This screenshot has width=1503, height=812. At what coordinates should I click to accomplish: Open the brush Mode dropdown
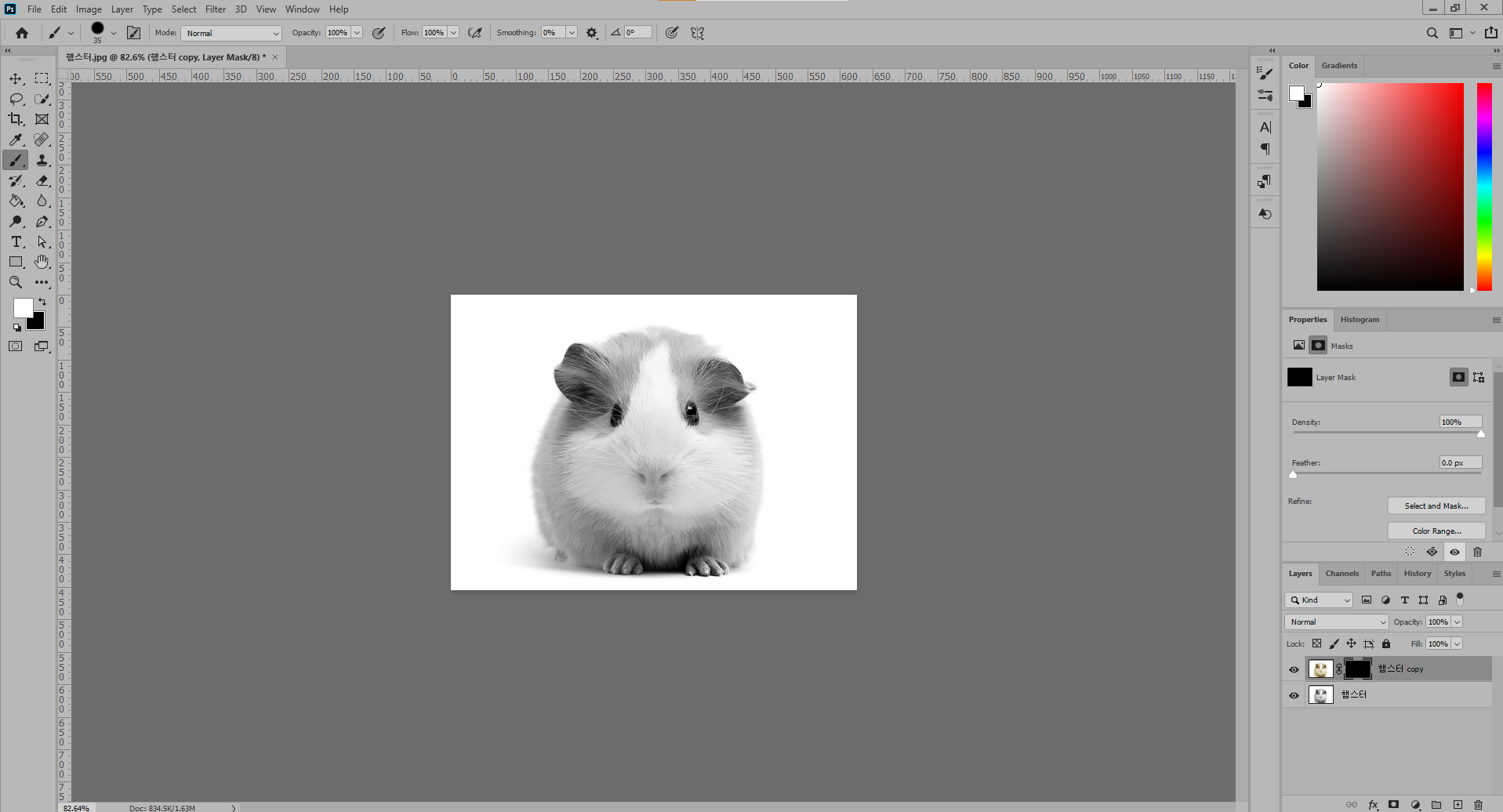pos(231,33)
